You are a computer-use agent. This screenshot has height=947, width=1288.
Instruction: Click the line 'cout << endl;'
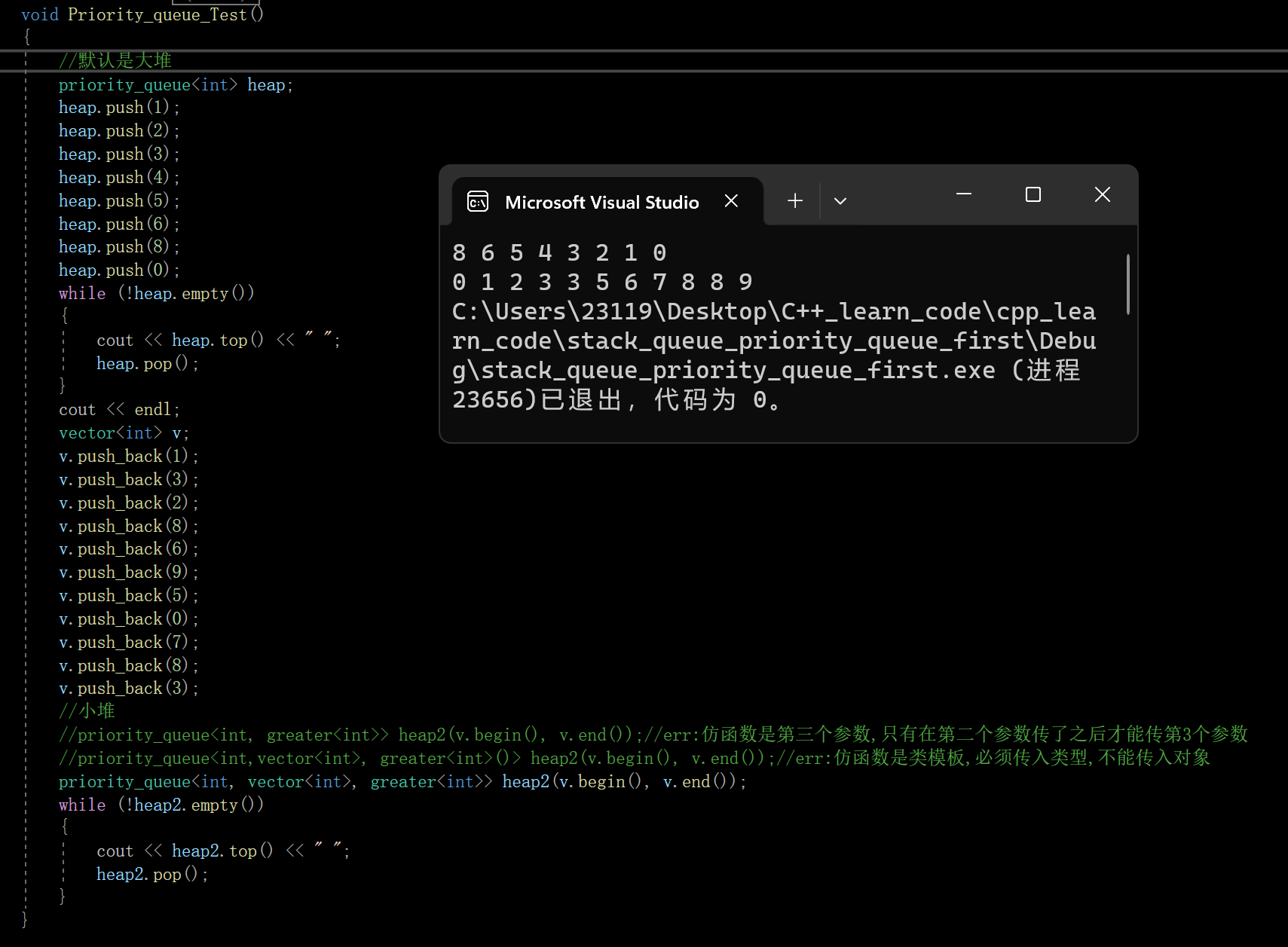119,410
